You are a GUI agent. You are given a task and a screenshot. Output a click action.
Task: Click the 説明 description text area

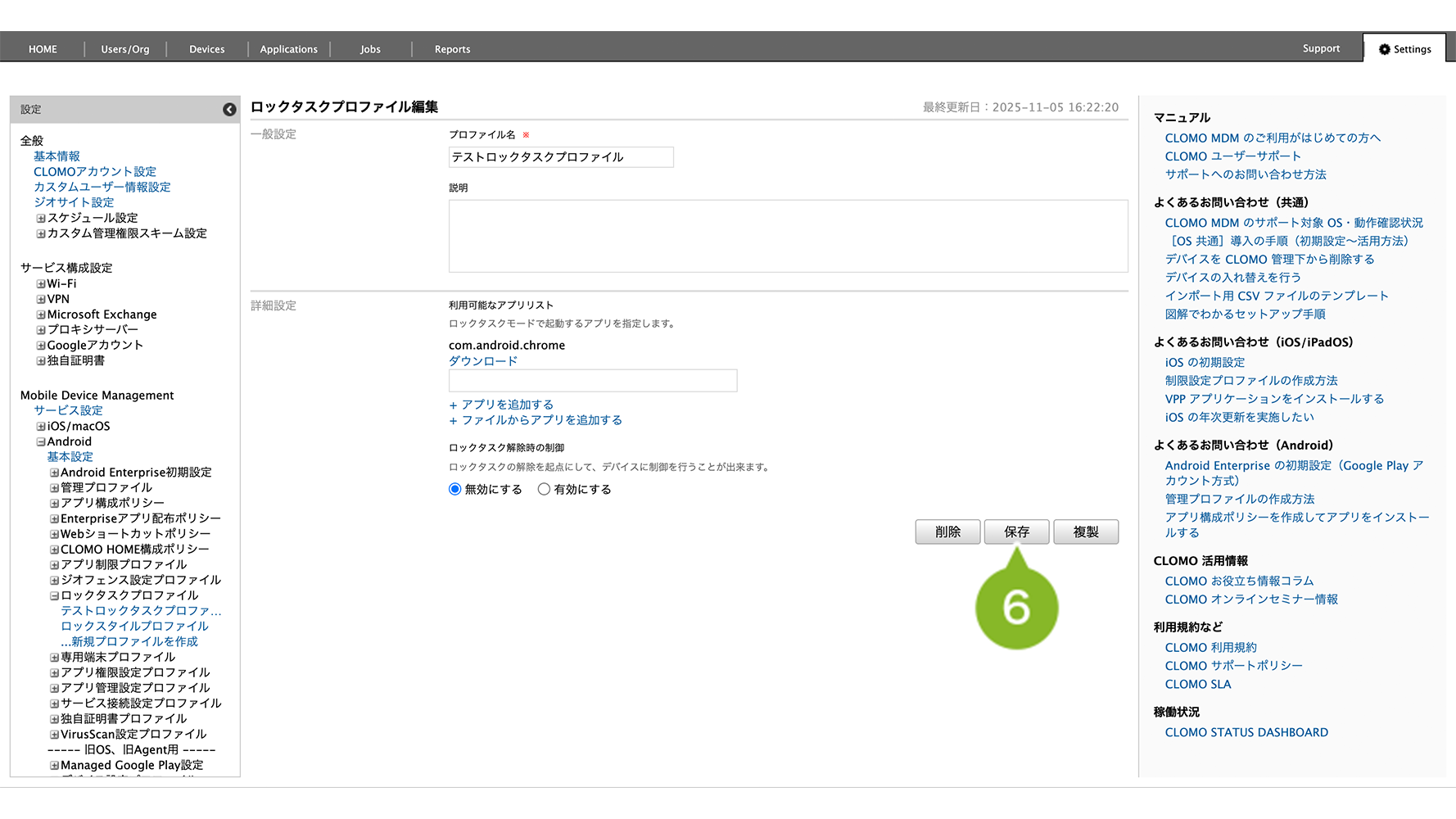click(x=788, y=236)
